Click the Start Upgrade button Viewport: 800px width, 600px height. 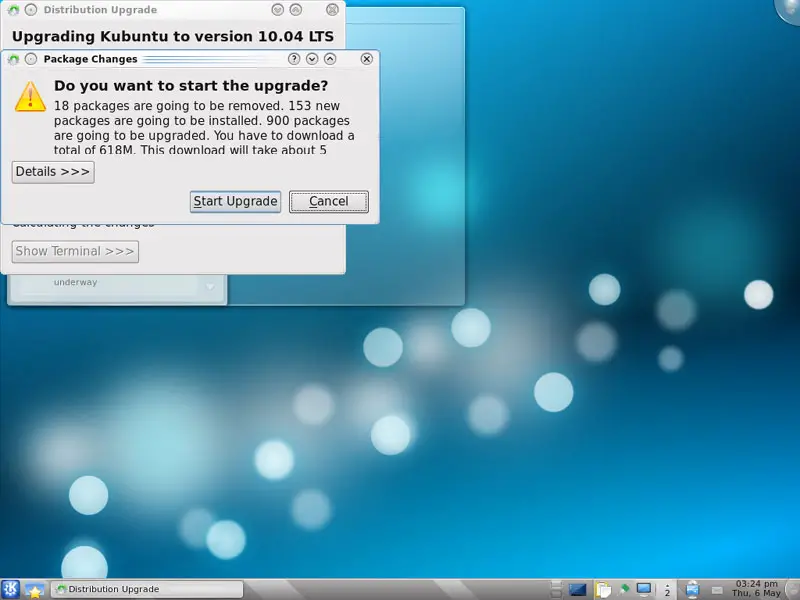pyautogui.click(x=235, y=202)
